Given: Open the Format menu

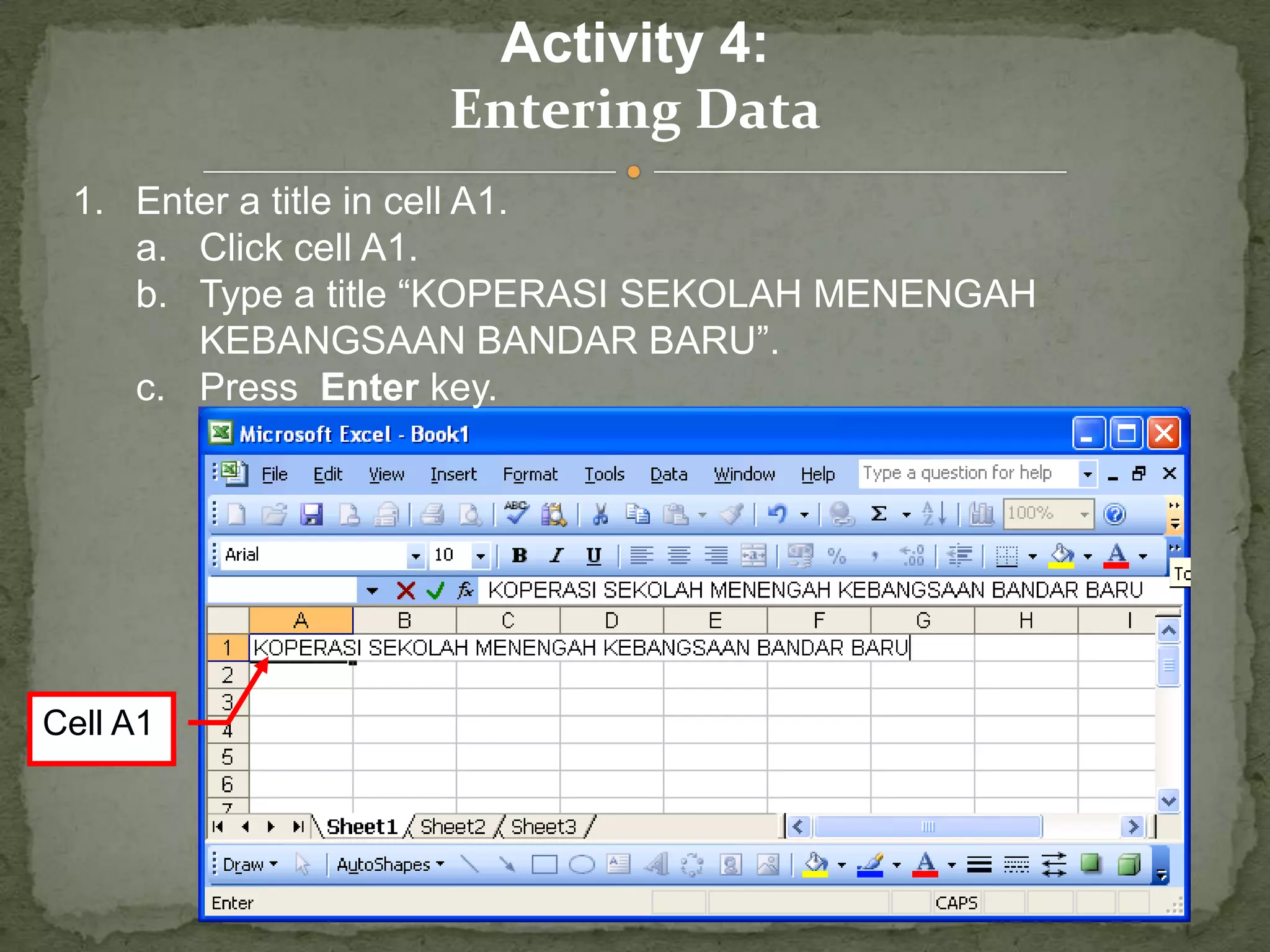Looking at the screenshot, I should [530, 474].
